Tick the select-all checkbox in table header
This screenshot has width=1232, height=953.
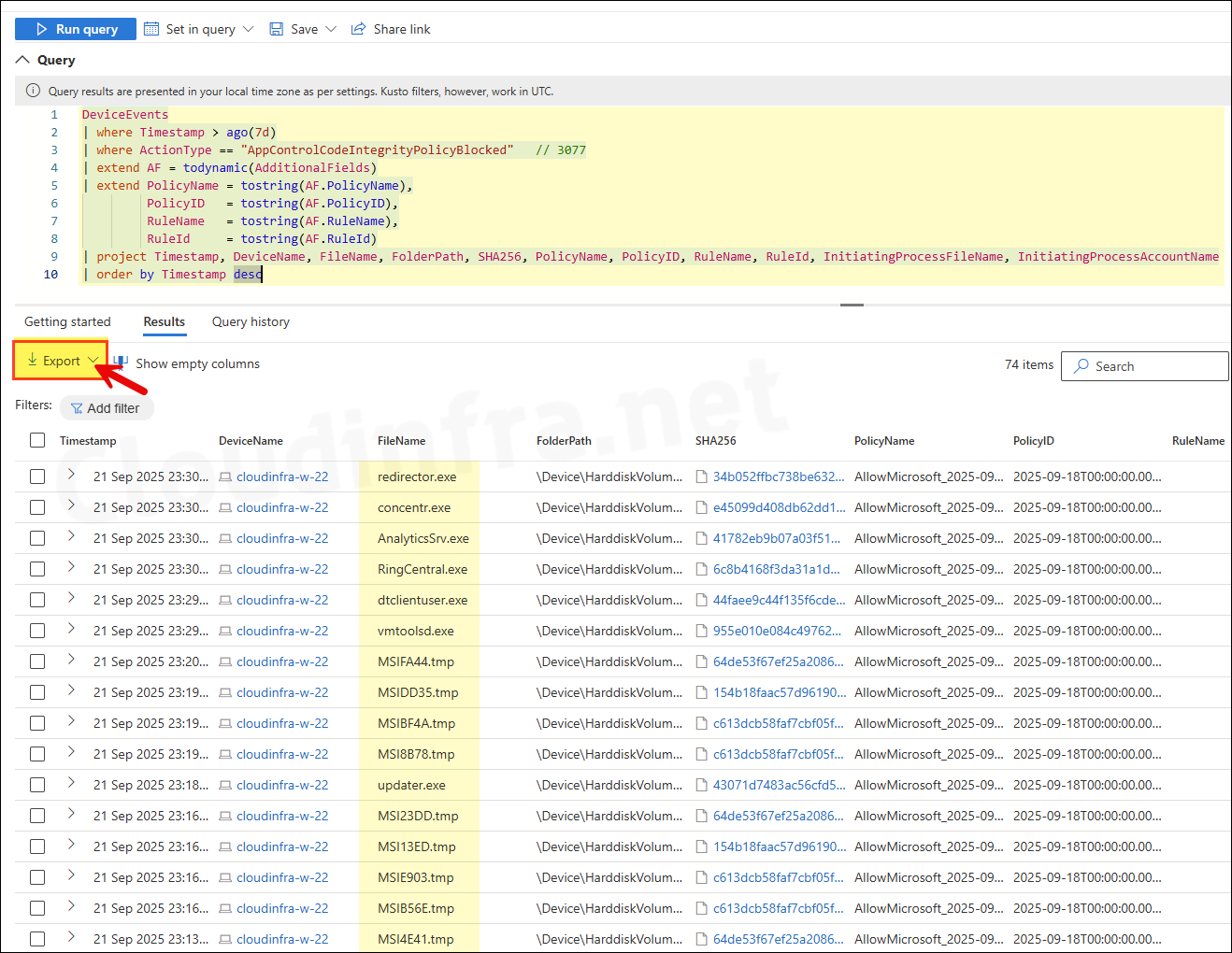pos(37,440)
